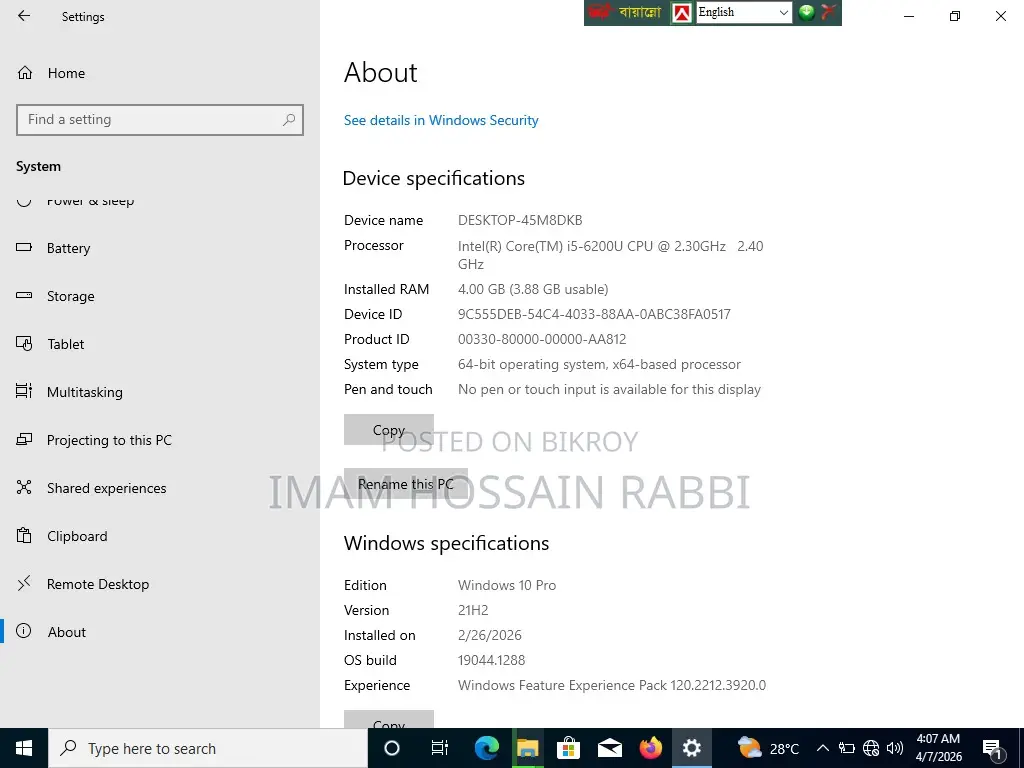Viewport: 1024px width, 768px height.
Task: Open See details in Windows Security link
Action: point(441,121)
